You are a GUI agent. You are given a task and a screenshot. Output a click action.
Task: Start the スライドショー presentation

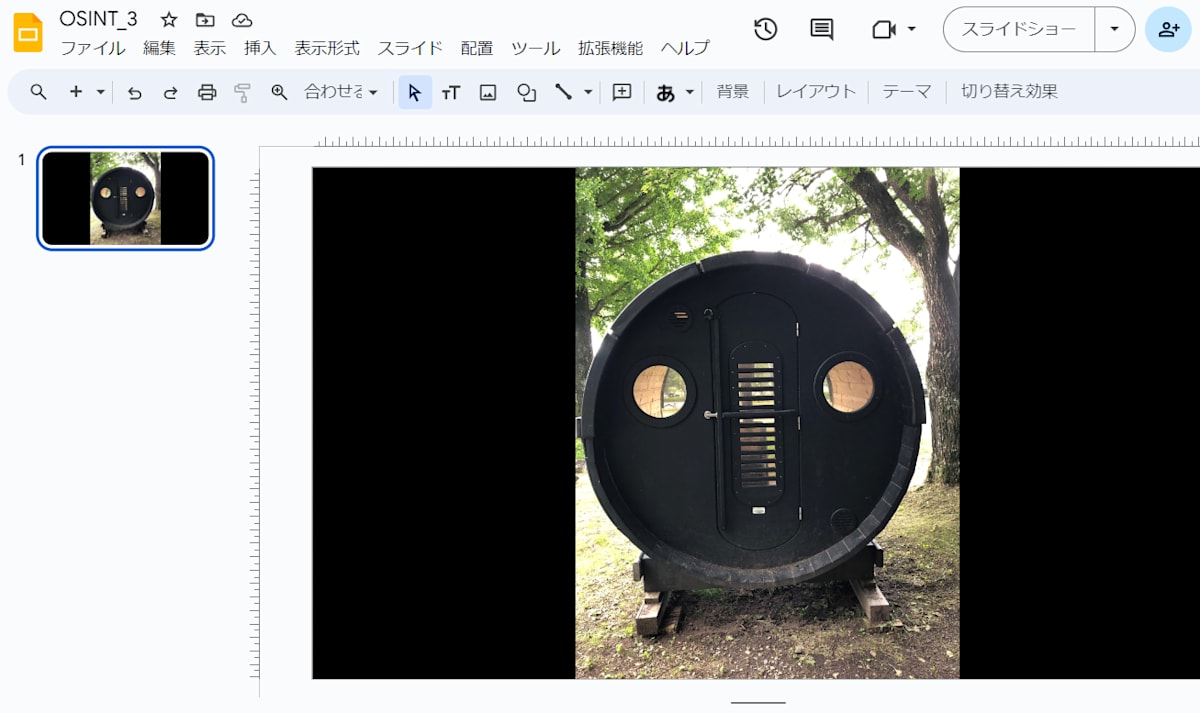pos(1019,29)
